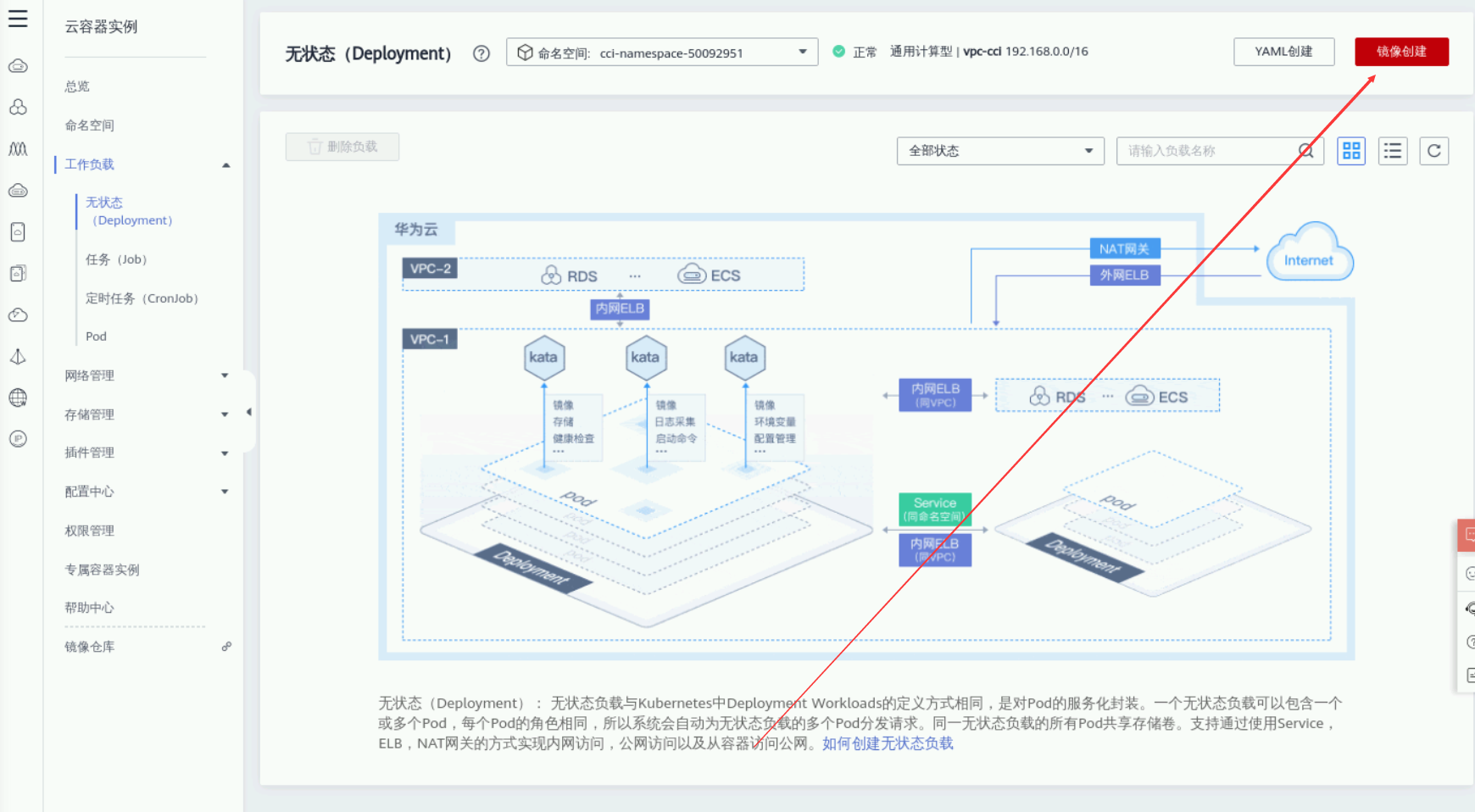
Task: Click the YAML创建 button
Action: (x=1284, y=52)
